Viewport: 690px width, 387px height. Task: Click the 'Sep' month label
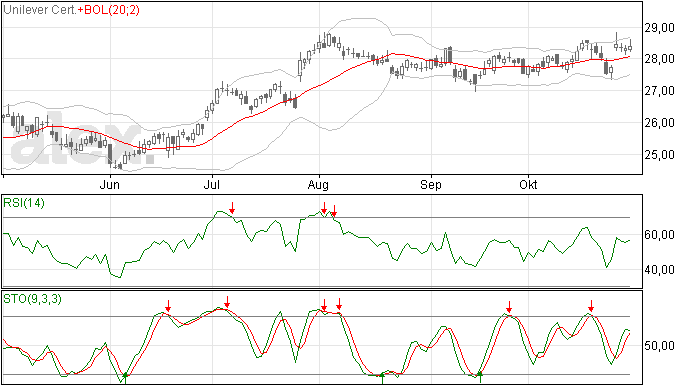click(x=430, y=185)
